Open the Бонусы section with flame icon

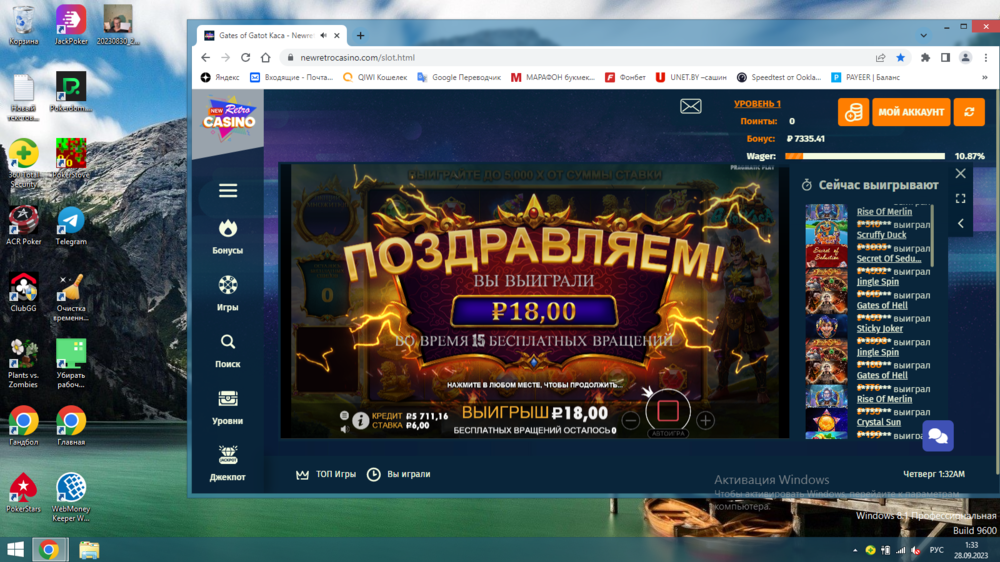click(228, 237)
